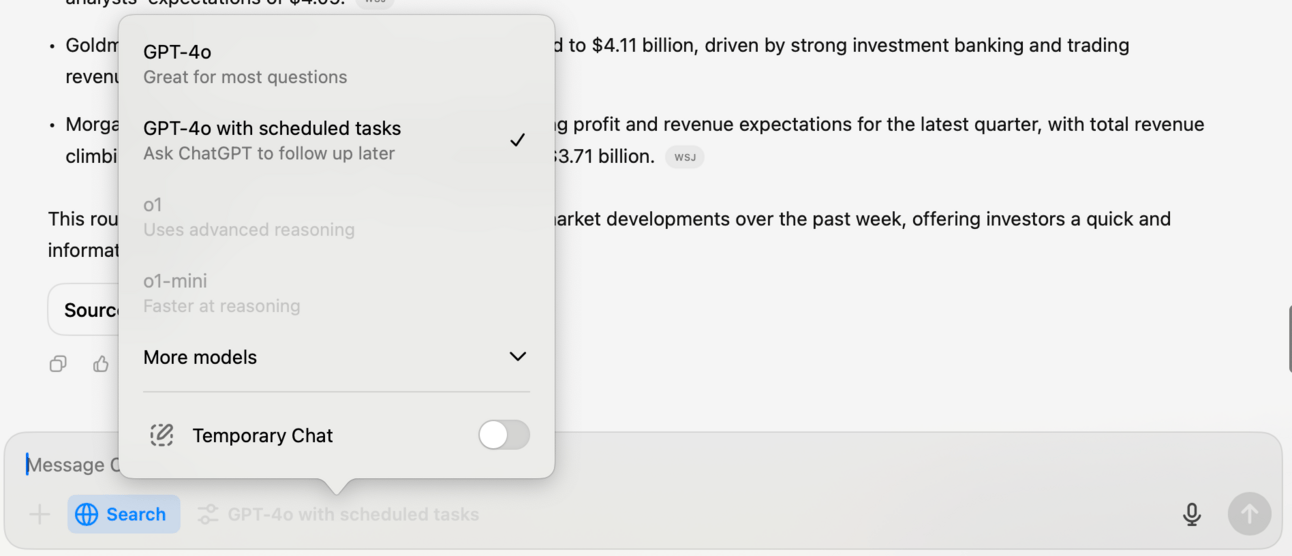Image resolution: width=1292 pixels, height=556 pixels.
Task: Start voice dictation with microphone icon
Action: [1192, 514]
